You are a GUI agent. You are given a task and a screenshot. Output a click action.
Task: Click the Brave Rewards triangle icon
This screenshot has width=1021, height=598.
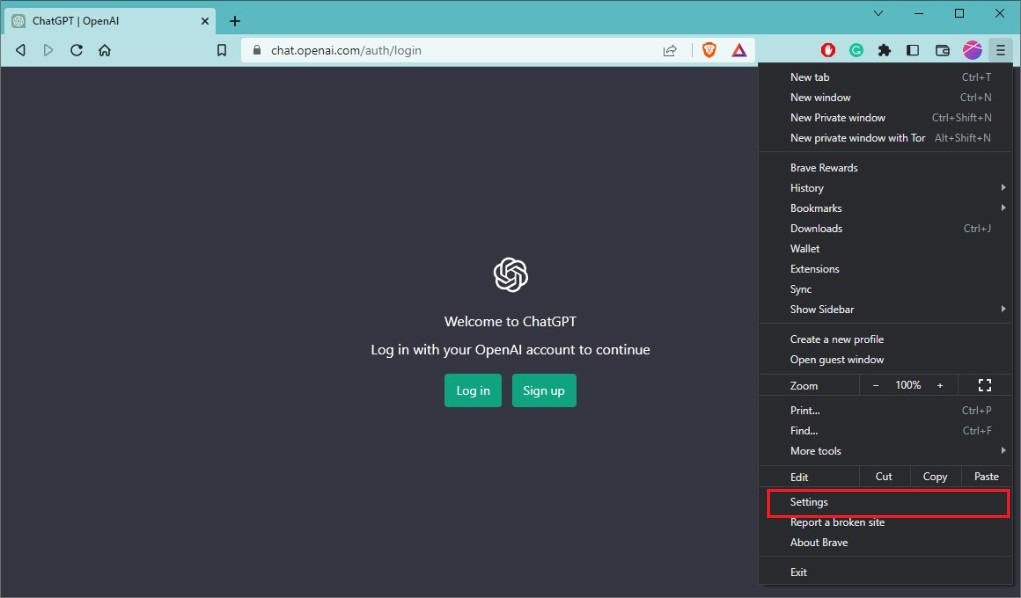click(x=739, y=50)
